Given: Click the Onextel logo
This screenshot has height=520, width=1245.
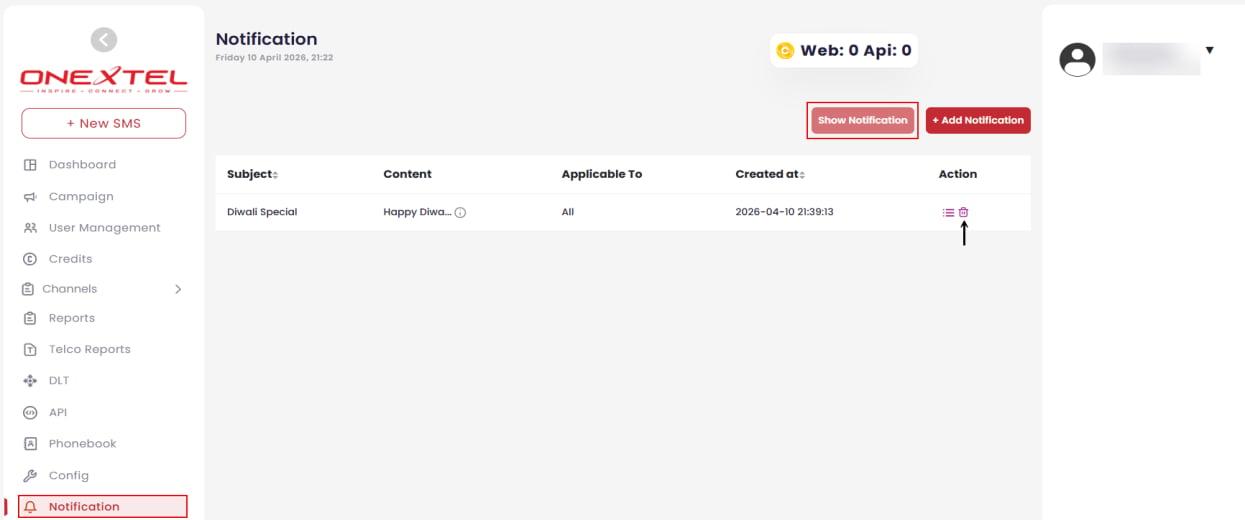Looking at the screenshot, I should (x=104, y=80).
